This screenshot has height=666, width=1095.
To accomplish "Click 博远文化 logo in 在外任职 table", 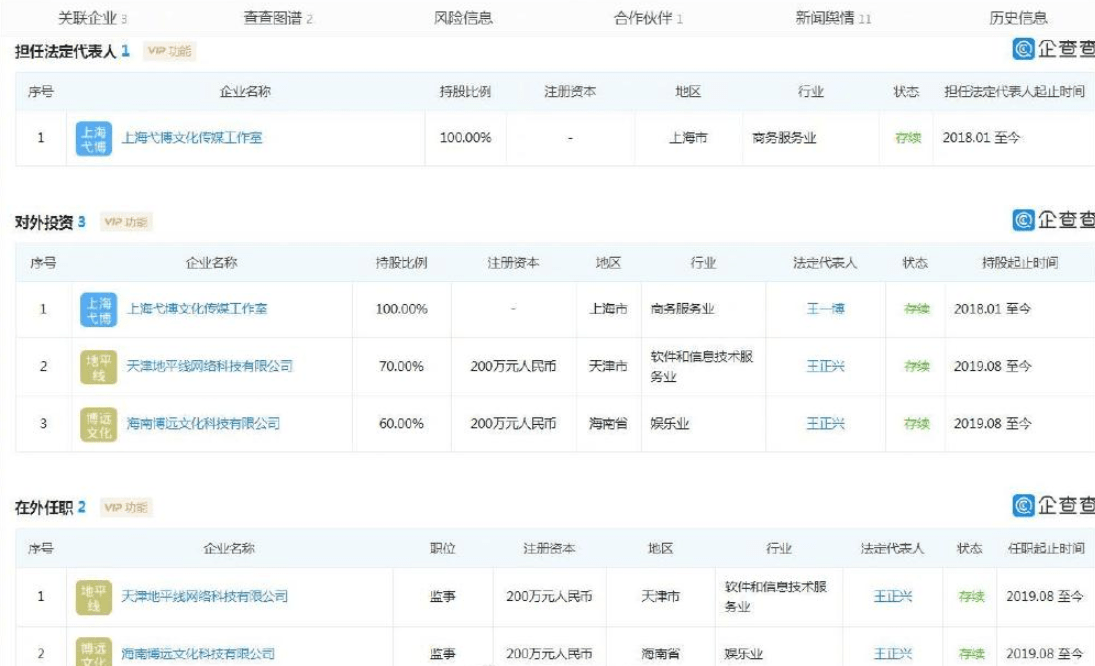I will [x=94, y=652].
